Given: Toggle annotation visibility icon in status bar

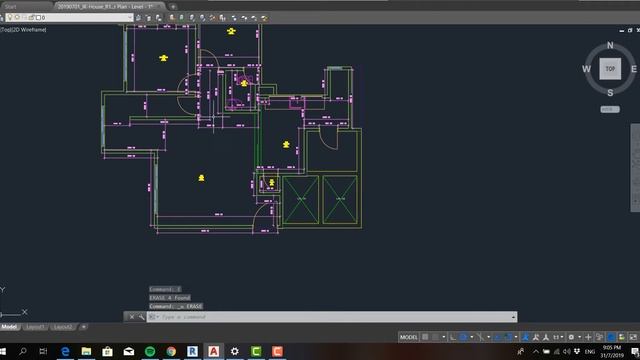Looking at the screenshot, I should pos(525,337).
